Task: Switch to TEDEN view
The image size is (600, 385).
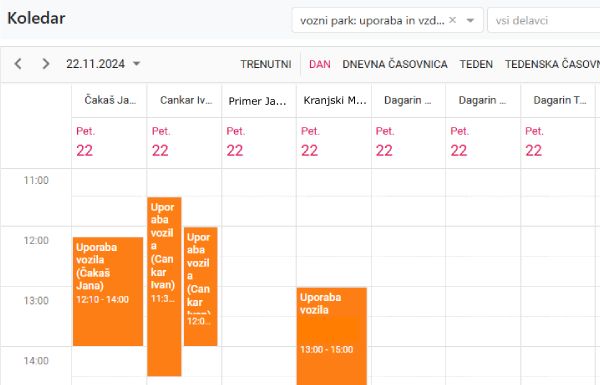Action: 476,64
